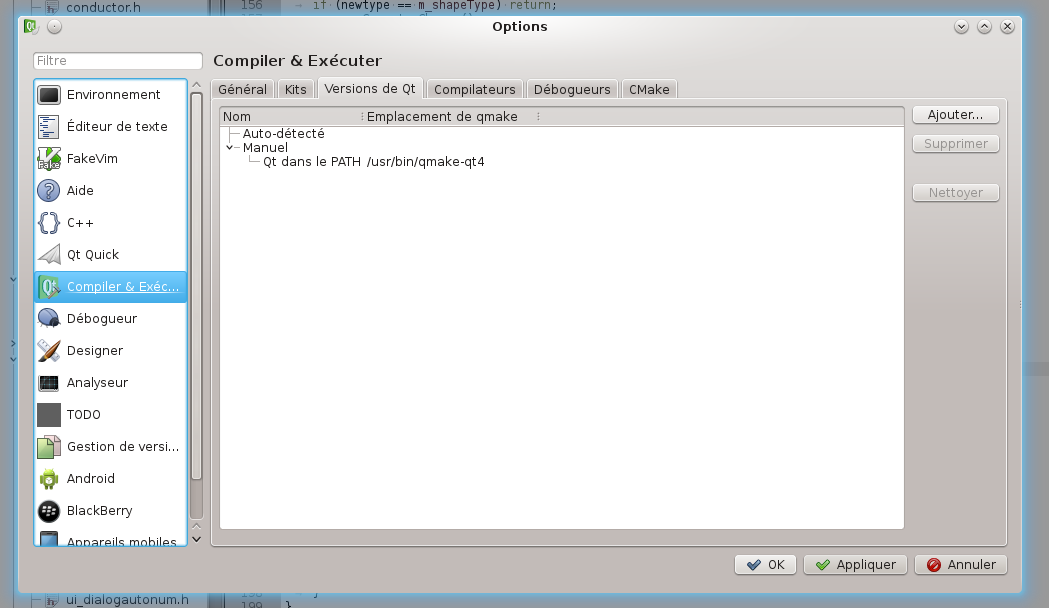Viewport: 1049px width, 608px height.
Task: Confirm with the OK button
Action: (x=765, y=565)
